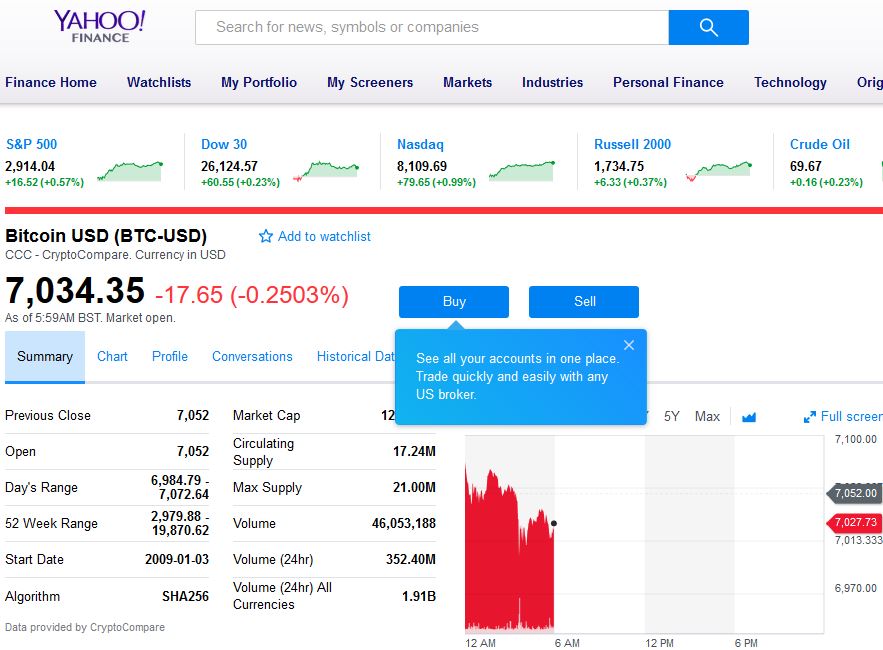The height and width of the screenshot is (650, 883).
Task: Open the Conversations tab
Action: (x=252, y=356)
